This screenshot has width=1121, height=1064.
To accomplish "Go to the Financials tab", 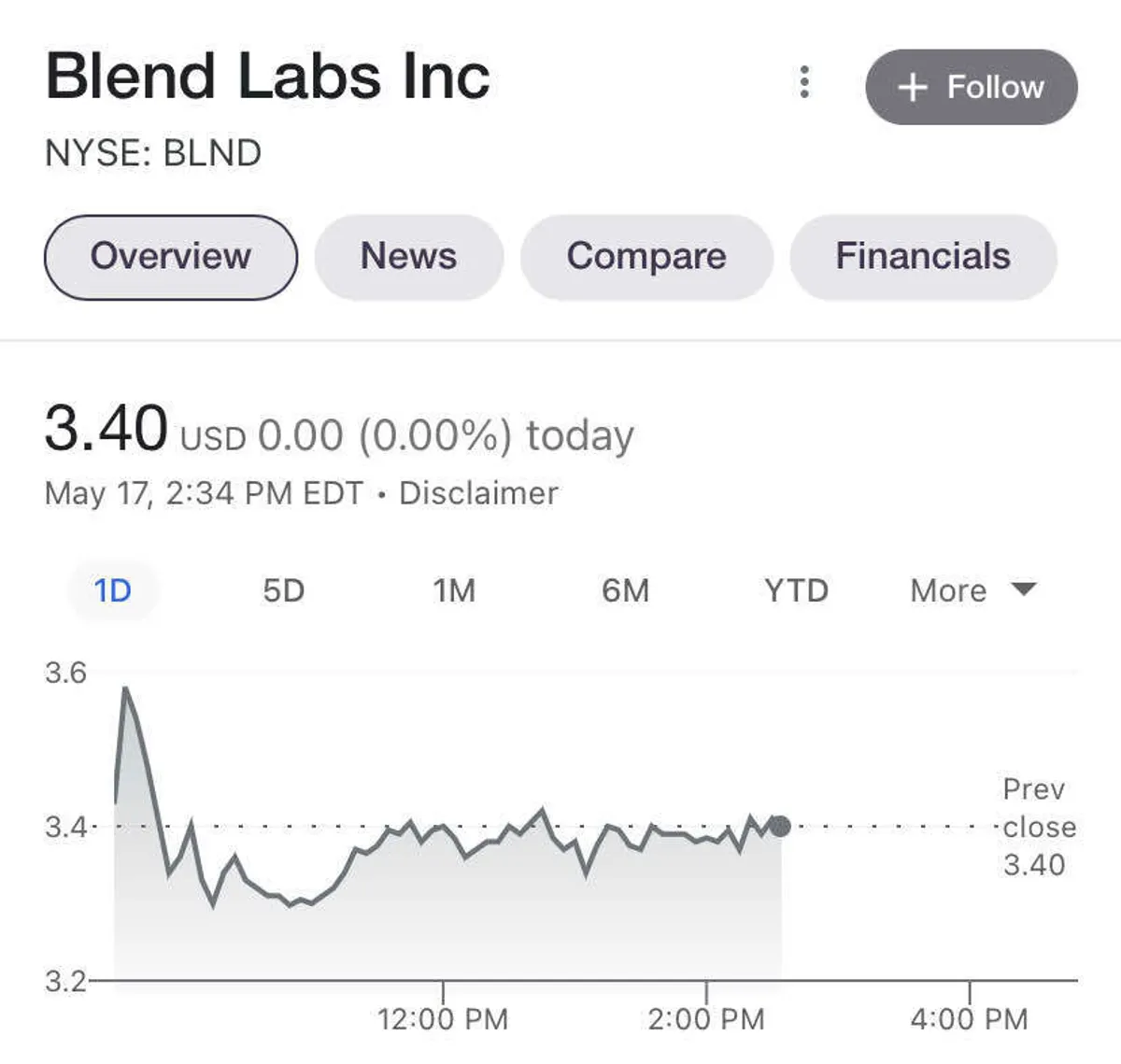I will (x=923, y=257).
